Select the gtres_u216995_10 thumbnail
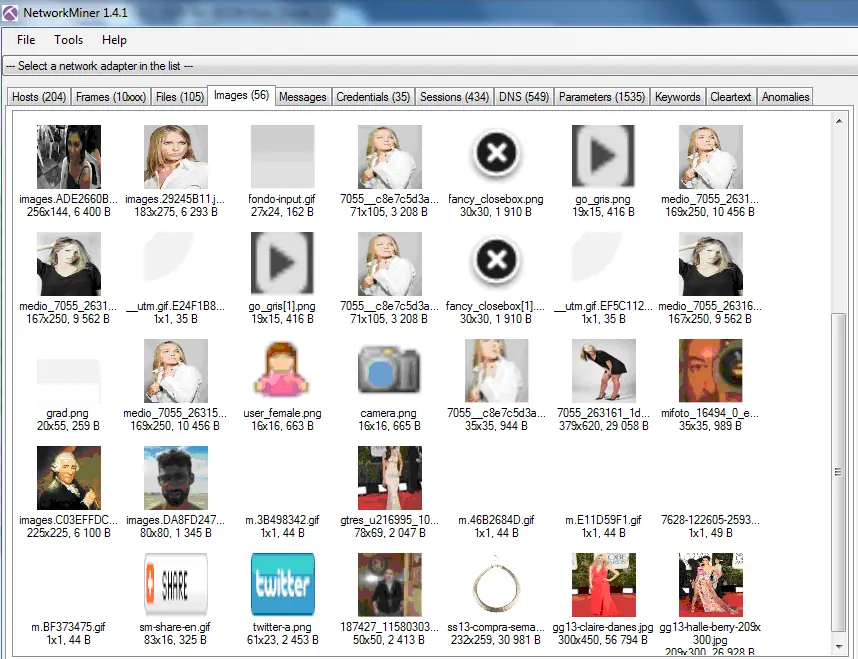 tap(390, 478)
